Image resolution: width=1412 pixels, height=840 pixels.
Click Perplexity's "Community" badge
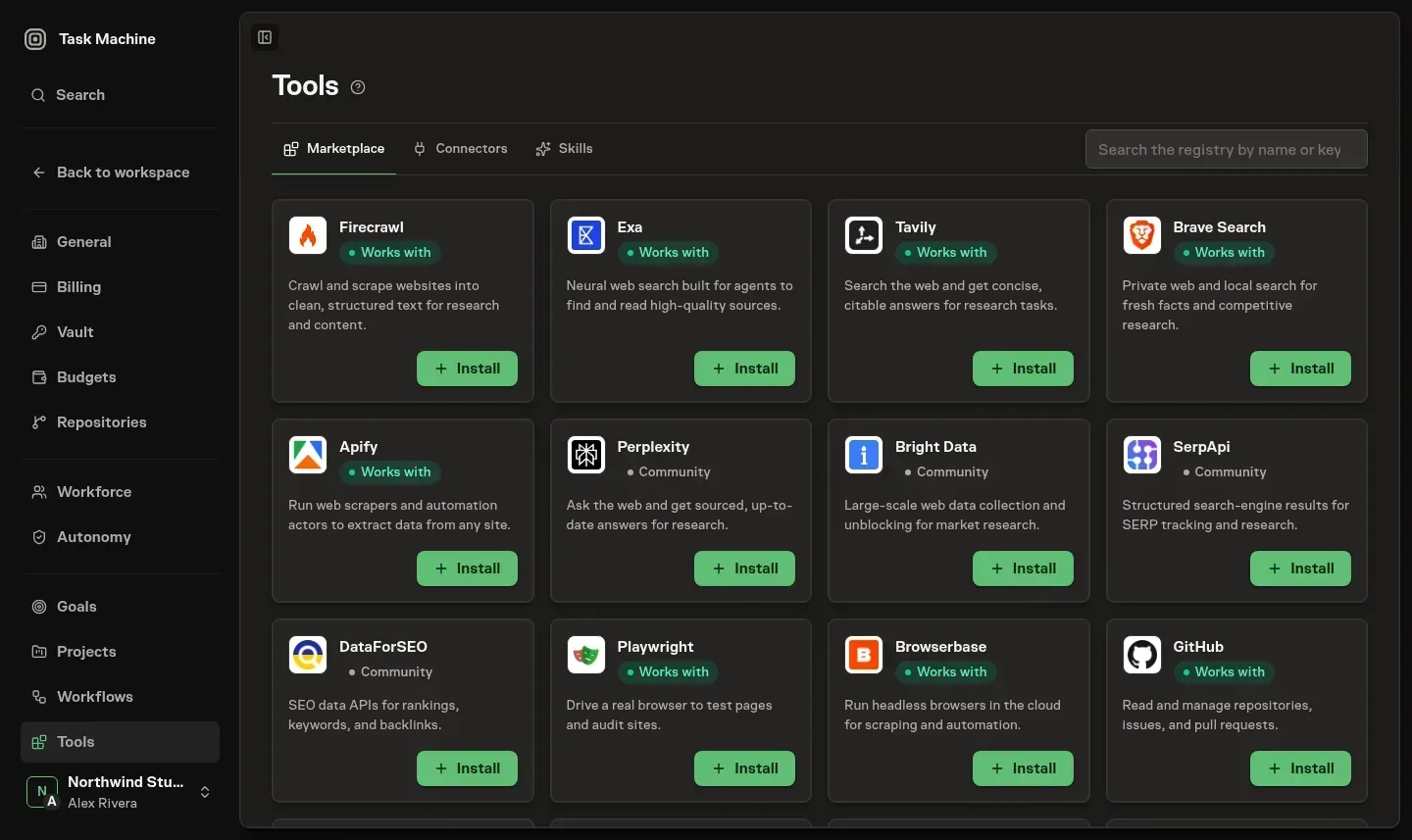669,472
